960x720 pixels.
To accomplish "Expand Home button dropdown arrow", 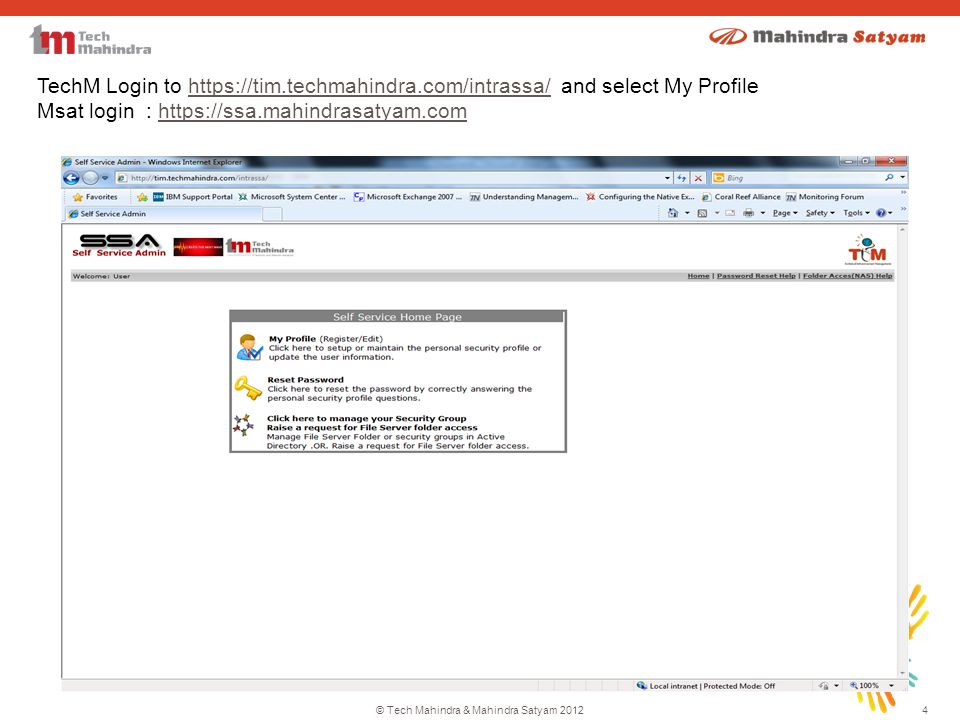I will click(687, 213).
